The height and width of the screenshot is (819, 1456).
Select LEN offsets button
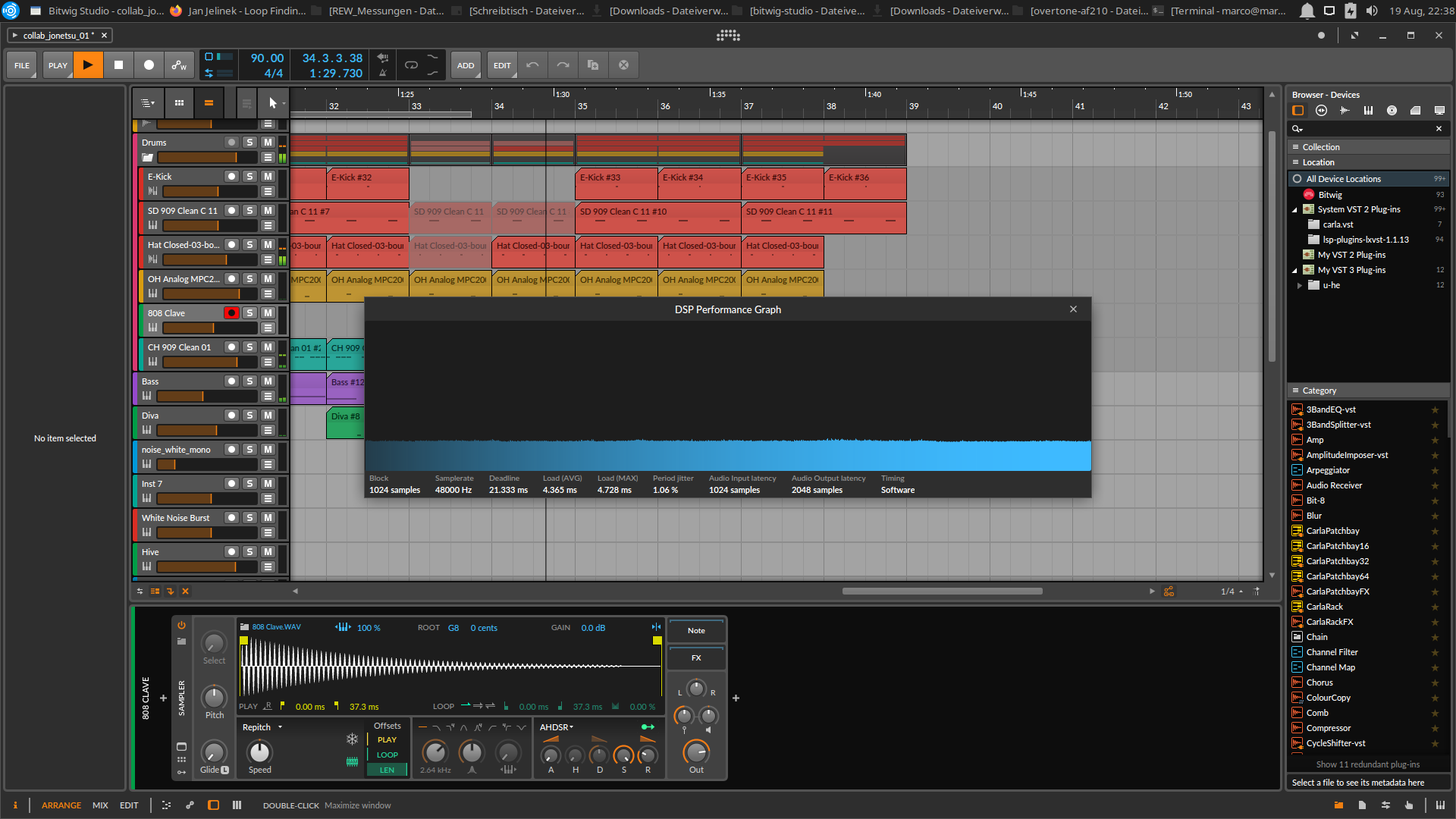point(387,770)
